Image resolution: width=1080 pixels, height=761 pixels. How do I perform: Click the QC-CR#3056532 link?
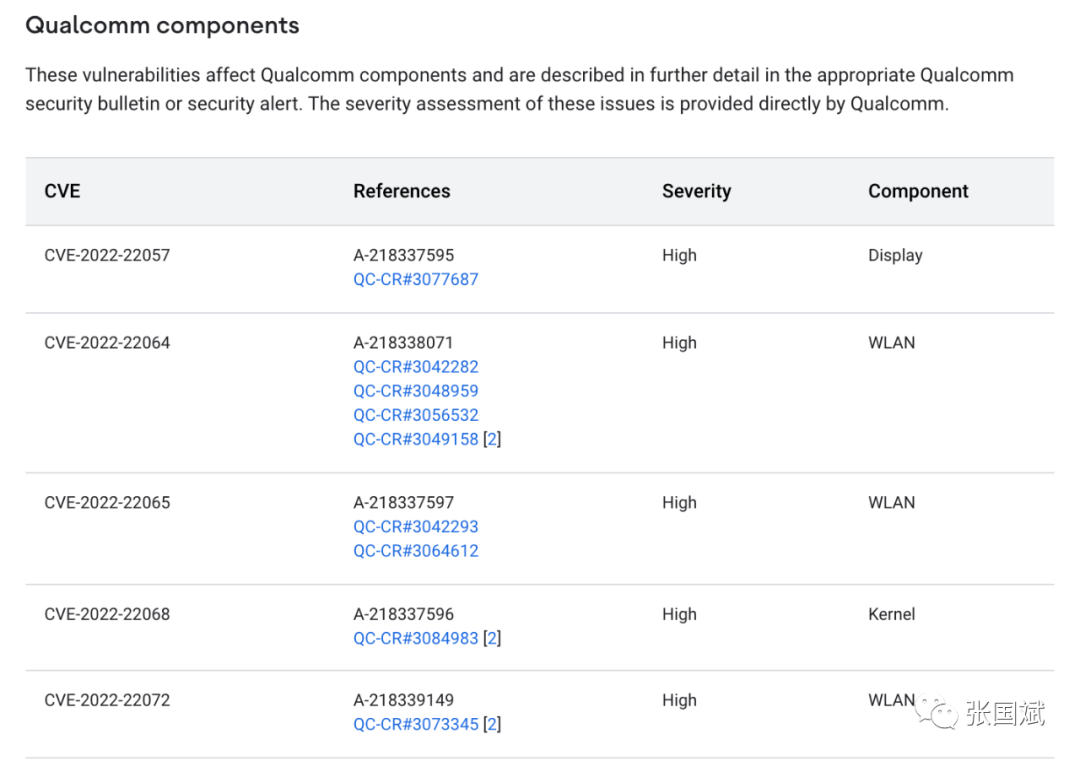pos(416,415)
